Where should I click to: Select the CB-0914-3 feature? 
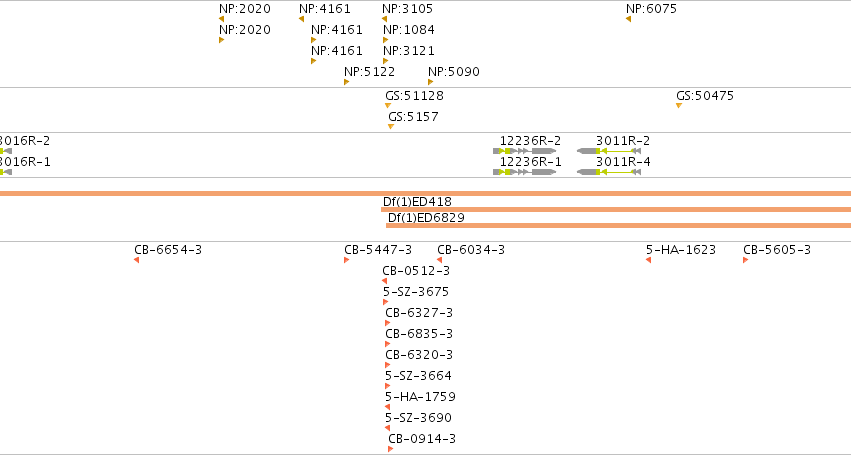(391, 450)
